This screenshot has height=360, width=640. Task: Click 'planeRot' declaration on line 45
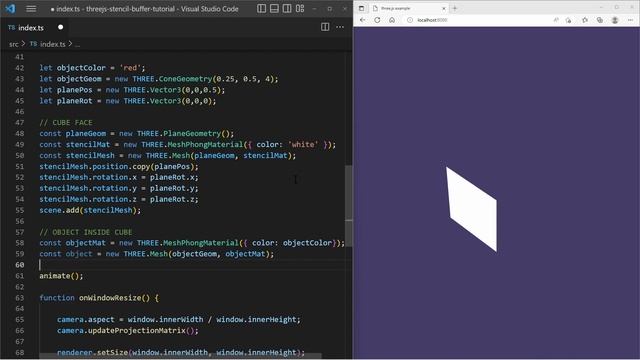(74, 101)
